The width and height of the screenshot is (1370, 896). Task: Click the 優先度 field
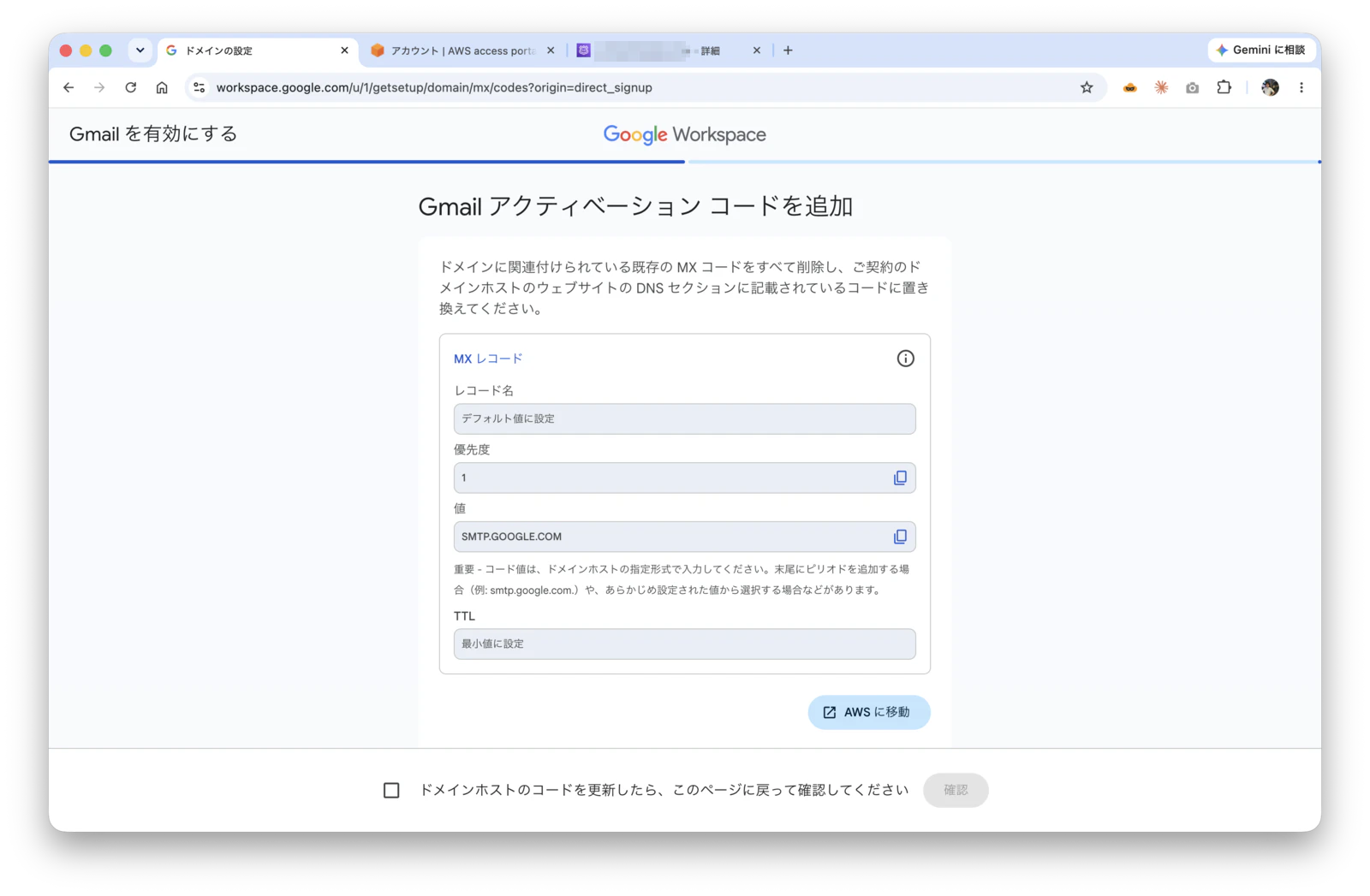684,478
